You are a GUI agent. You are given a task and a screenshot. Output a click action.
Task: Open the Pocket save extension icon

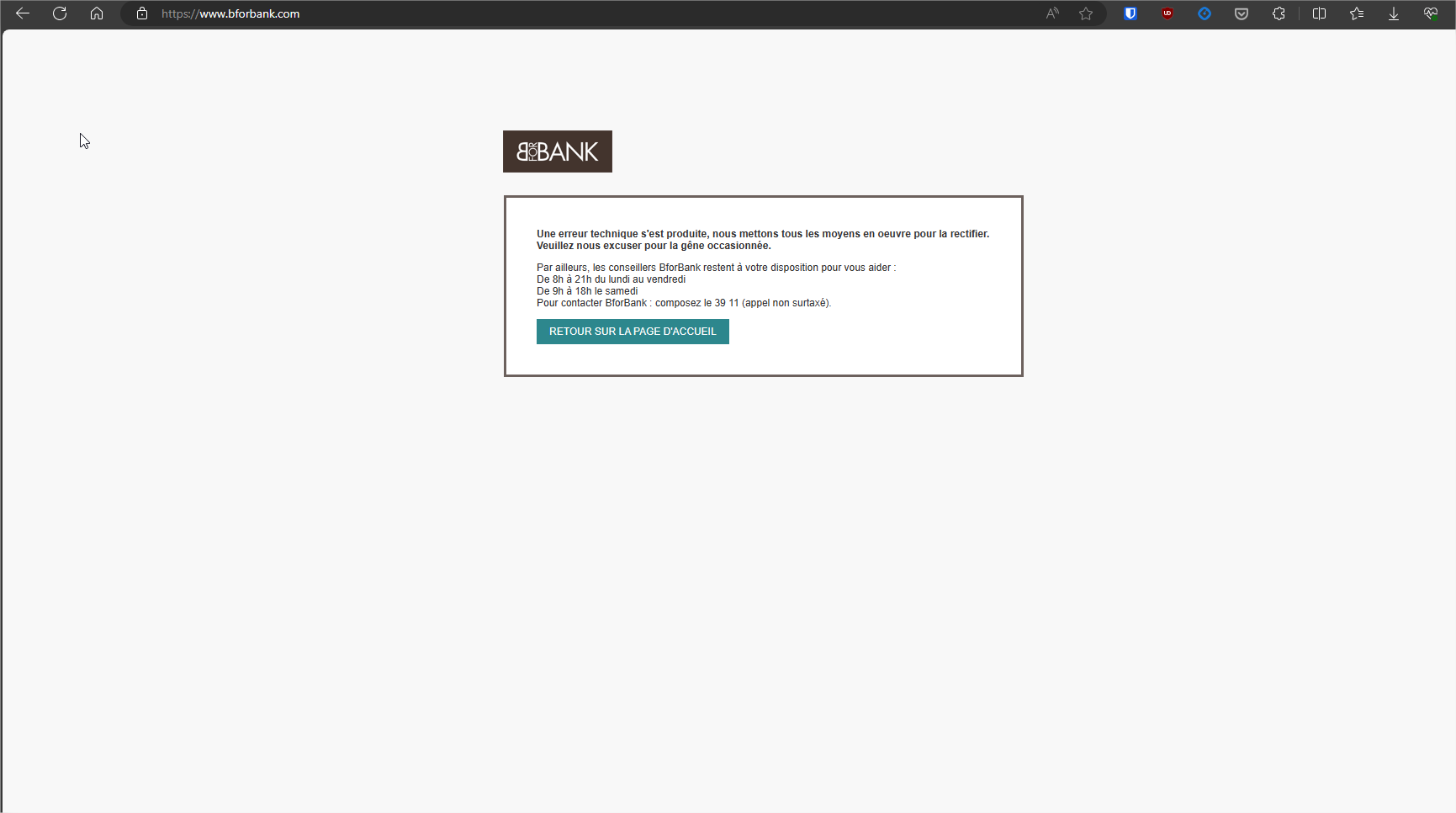1242,13
